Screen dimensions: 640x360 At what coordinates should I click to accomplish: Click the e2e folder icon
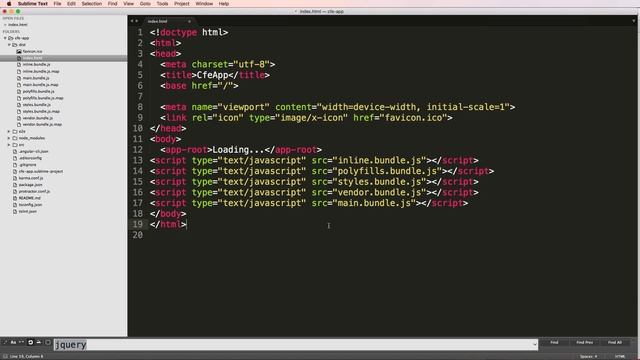pyautogui.click(x=15, y=131)
